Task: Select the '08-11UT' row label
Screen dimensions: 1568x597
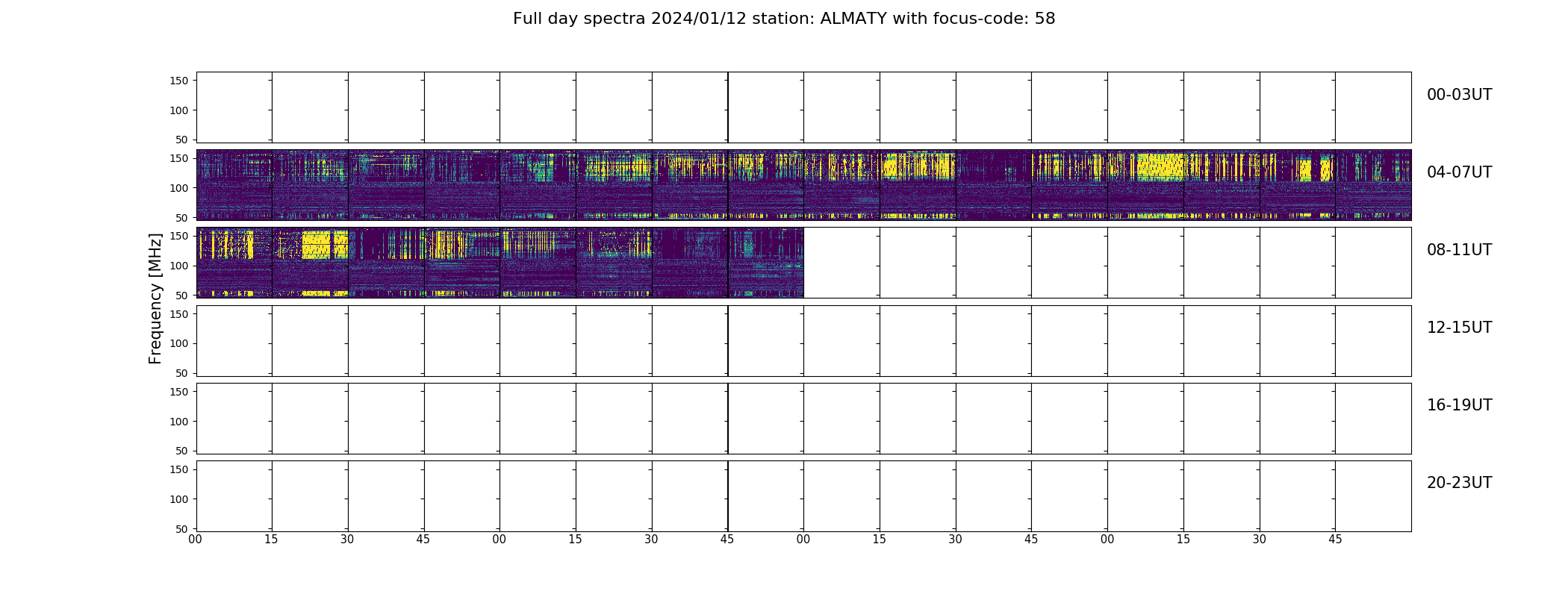Action: (x=1459, y=250)
